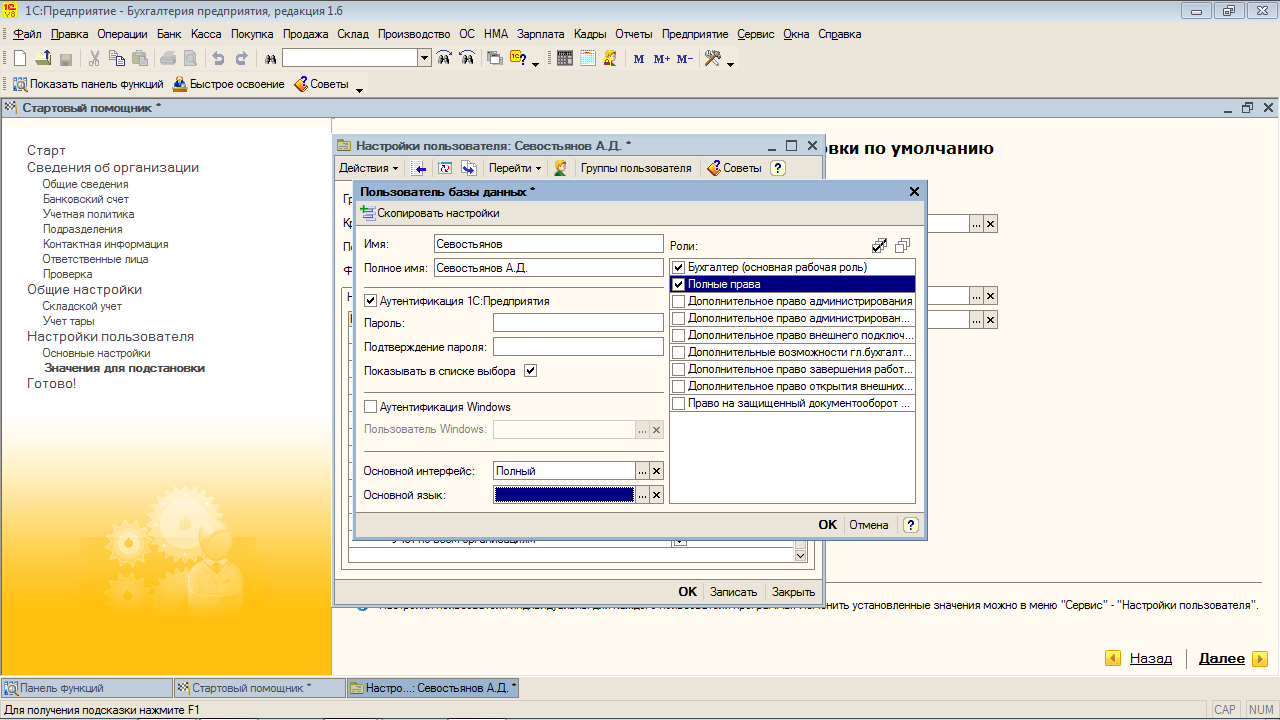The height and width of the screenshot is (720, 1280).
Task: Click the Полное имя input field
Action: click(x=549, y=268)
